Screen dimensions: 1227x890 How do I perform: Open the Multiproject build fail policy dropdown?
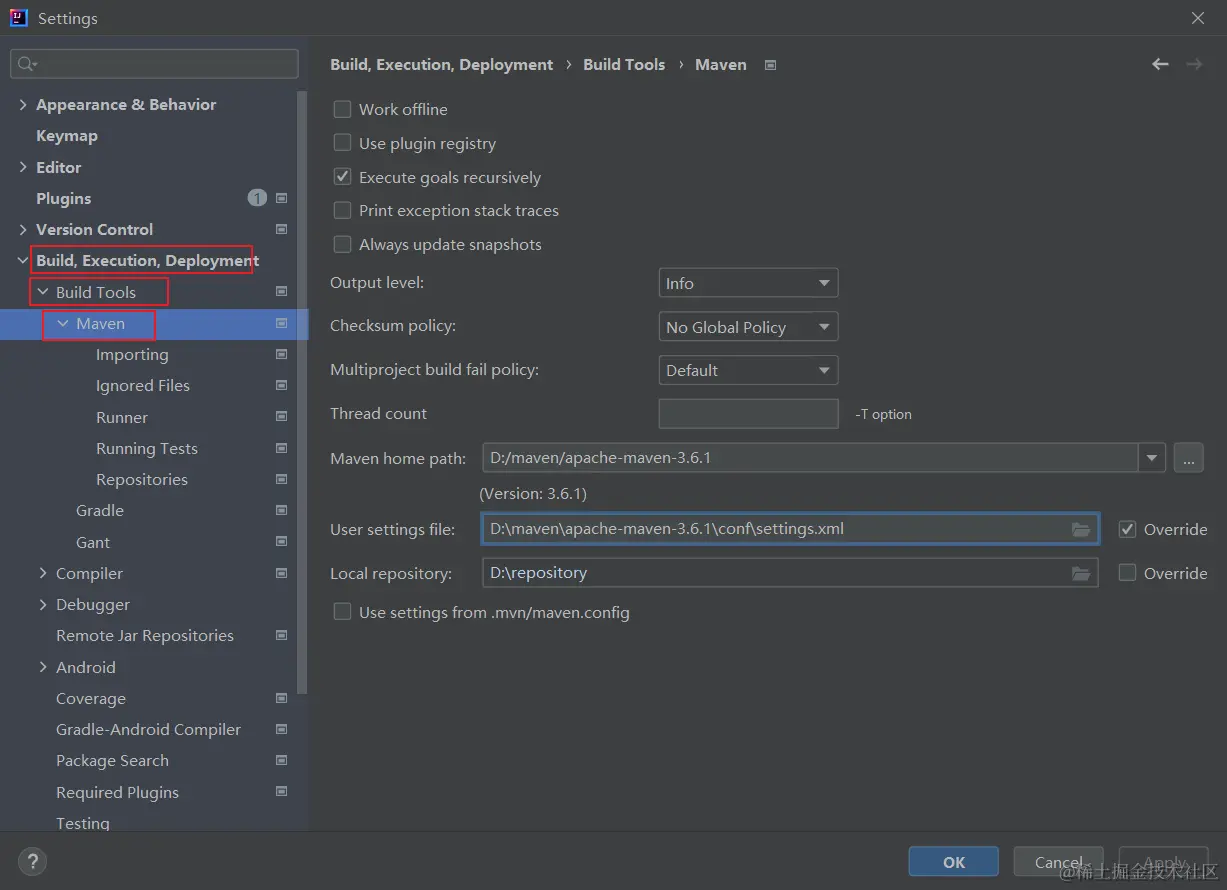(748, 370)
